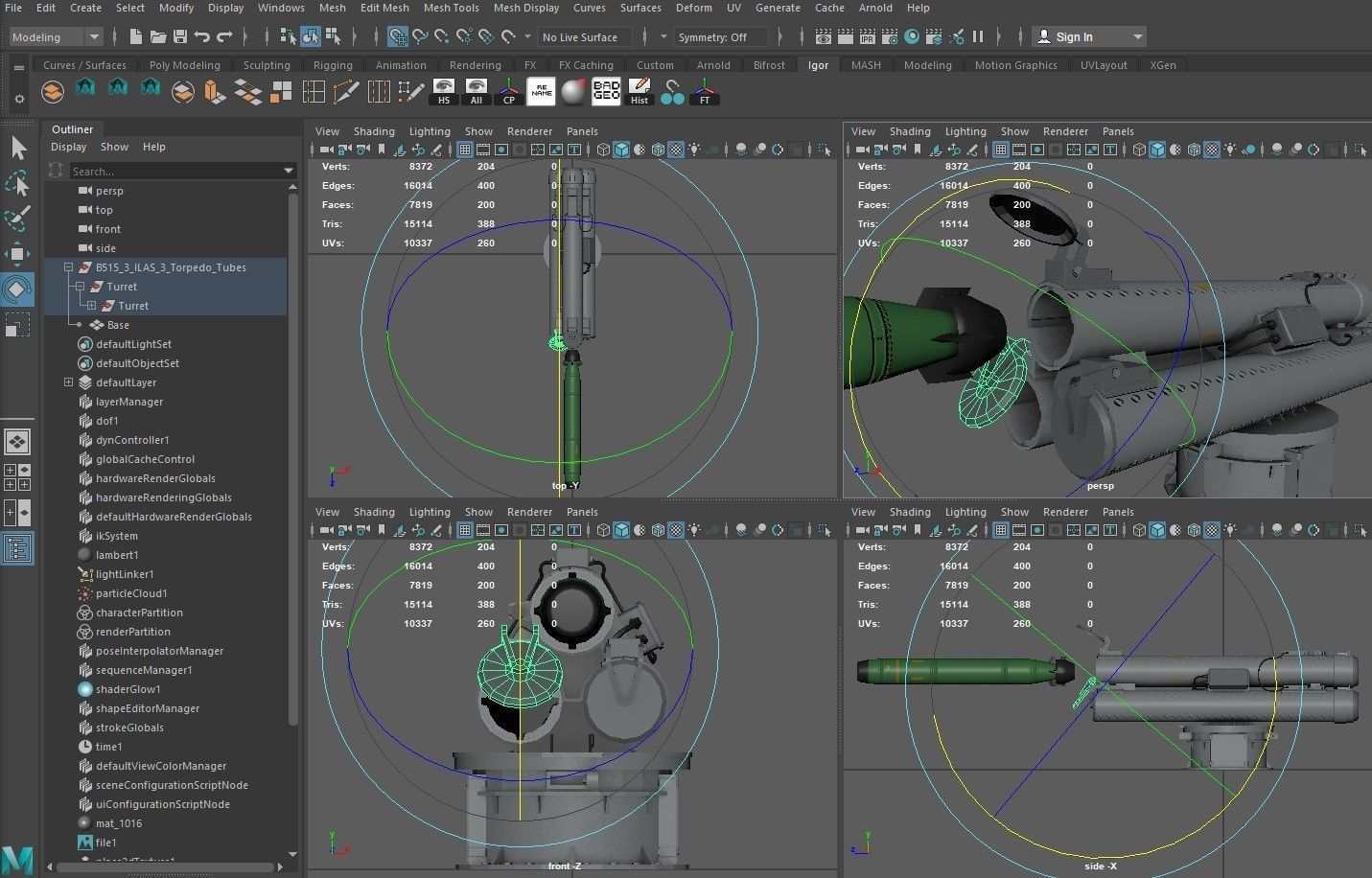Open the Deform menu
Screen dimensions: 1372x878
point(693,8)
